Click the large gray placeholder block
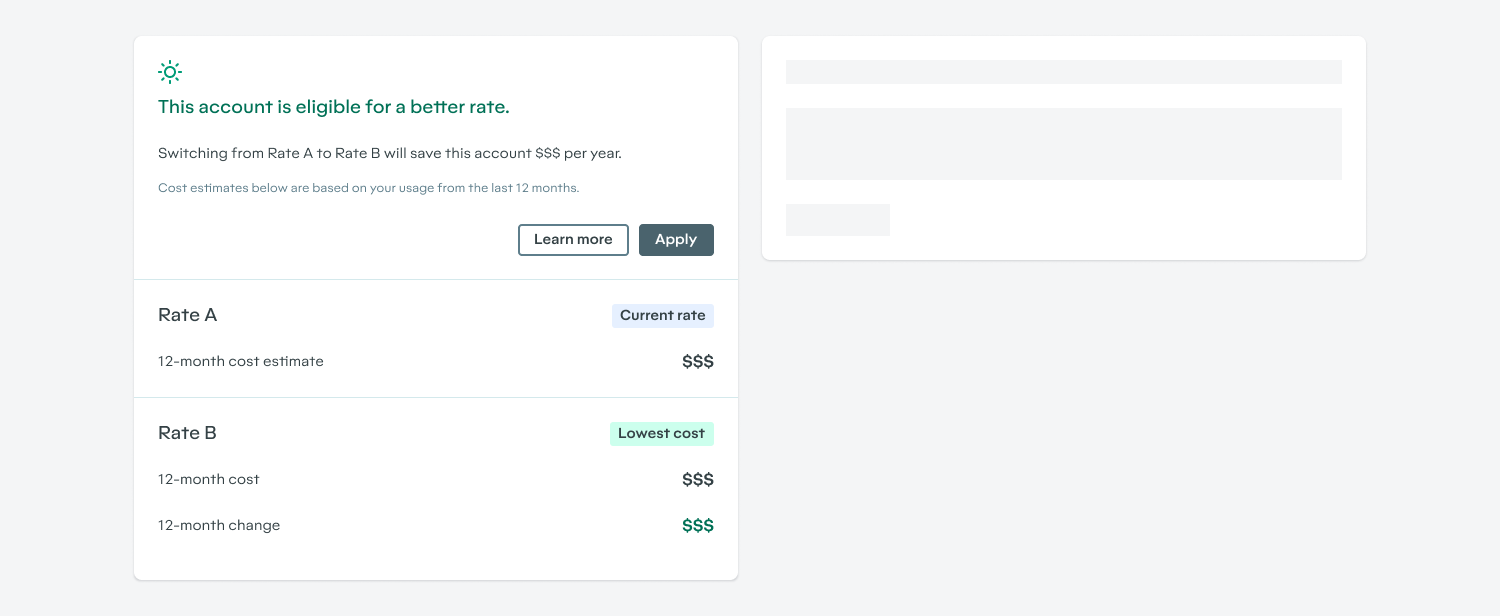Image resolution: width=1500 pixels, height=616 pixels. pyautogui.click(x=1064, y=144)
